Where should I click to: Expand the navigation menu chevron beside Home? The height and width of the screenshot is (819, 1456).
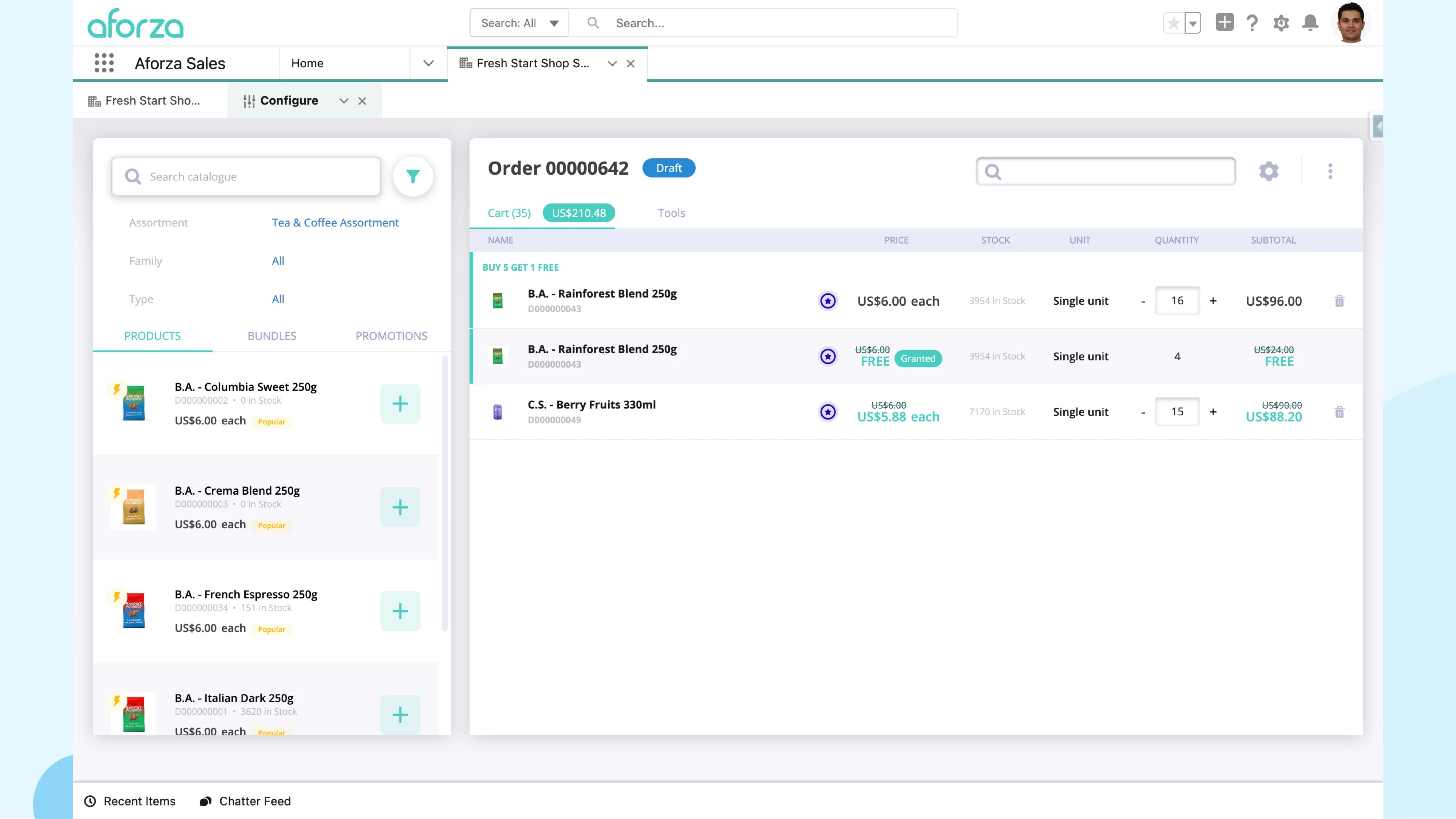click(428, 63)
